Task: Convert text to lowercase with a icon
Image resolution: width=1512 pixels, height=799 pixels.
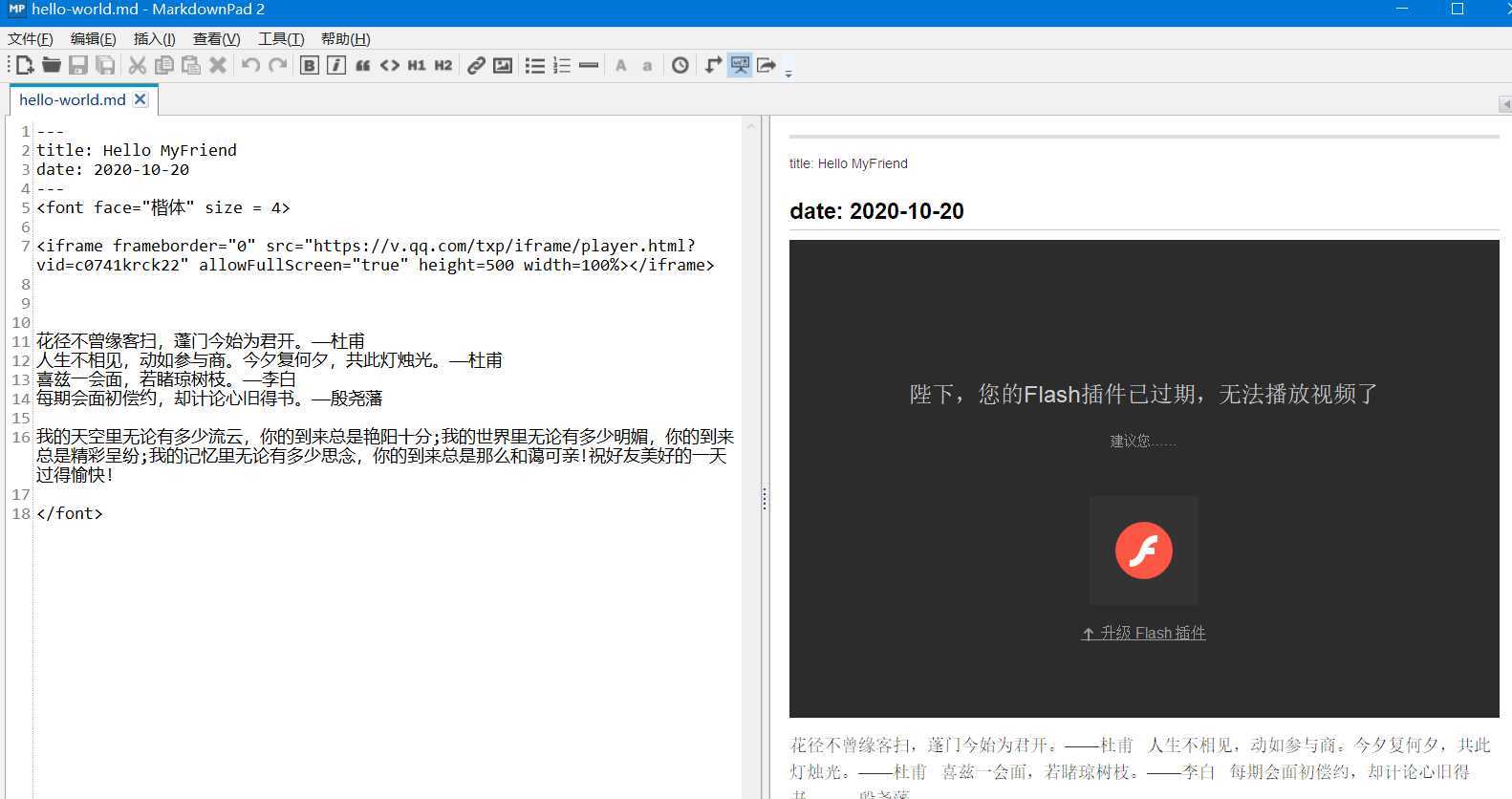Action: pos(647,65)
